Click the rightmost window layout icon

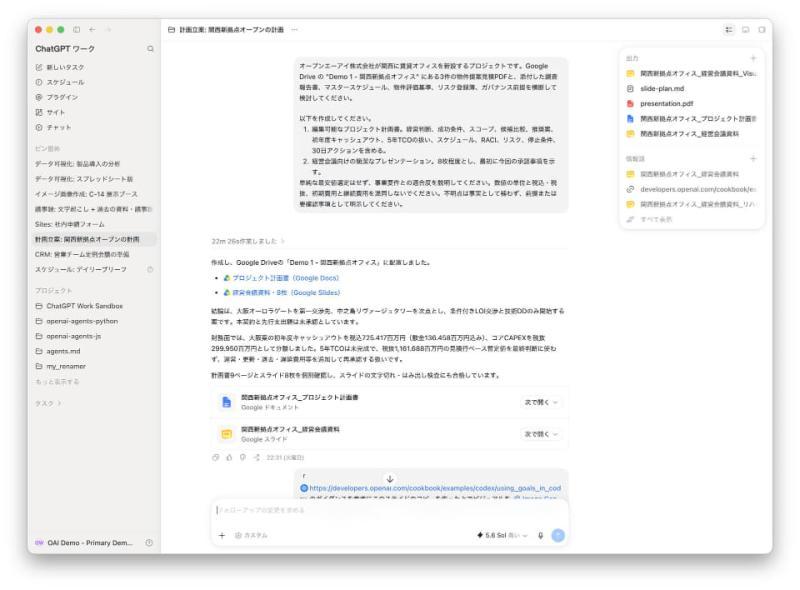click(x=762, y=30)
